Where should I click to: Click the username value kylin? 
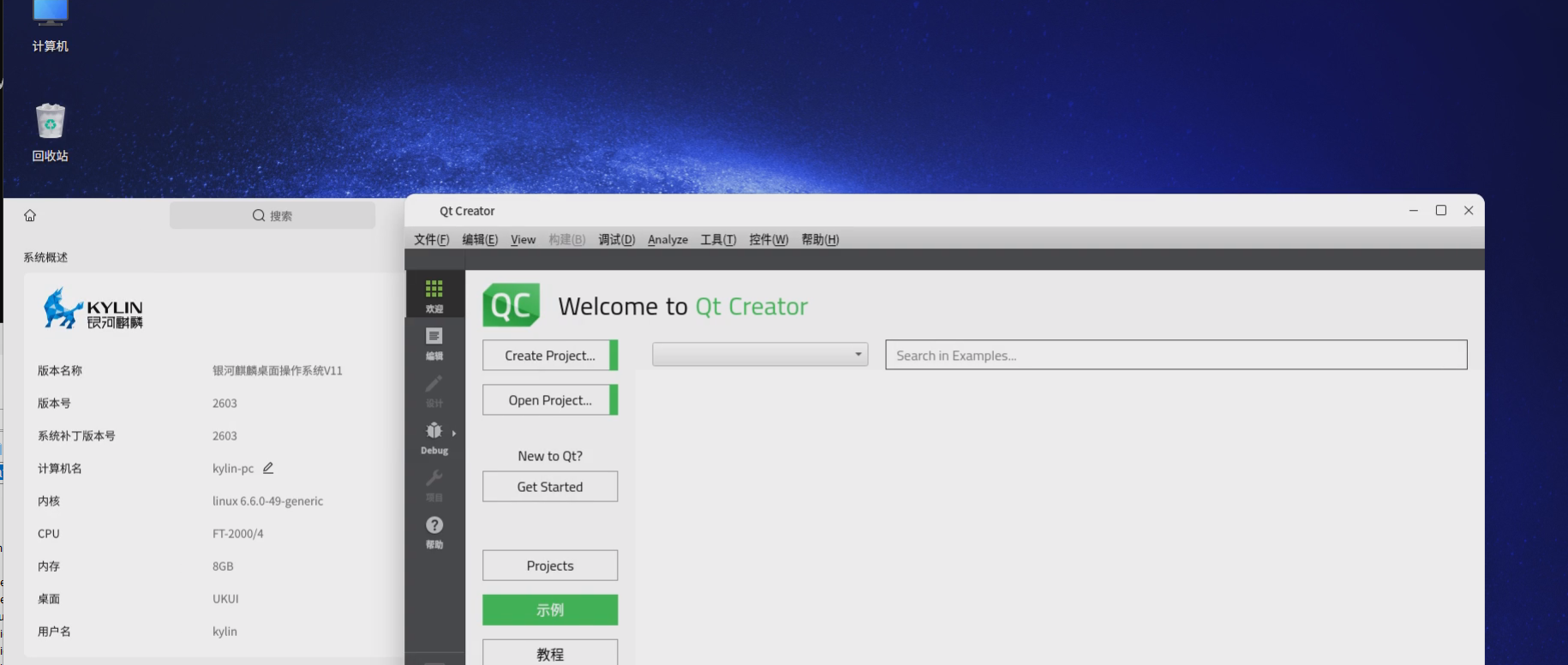coord(224,632)
